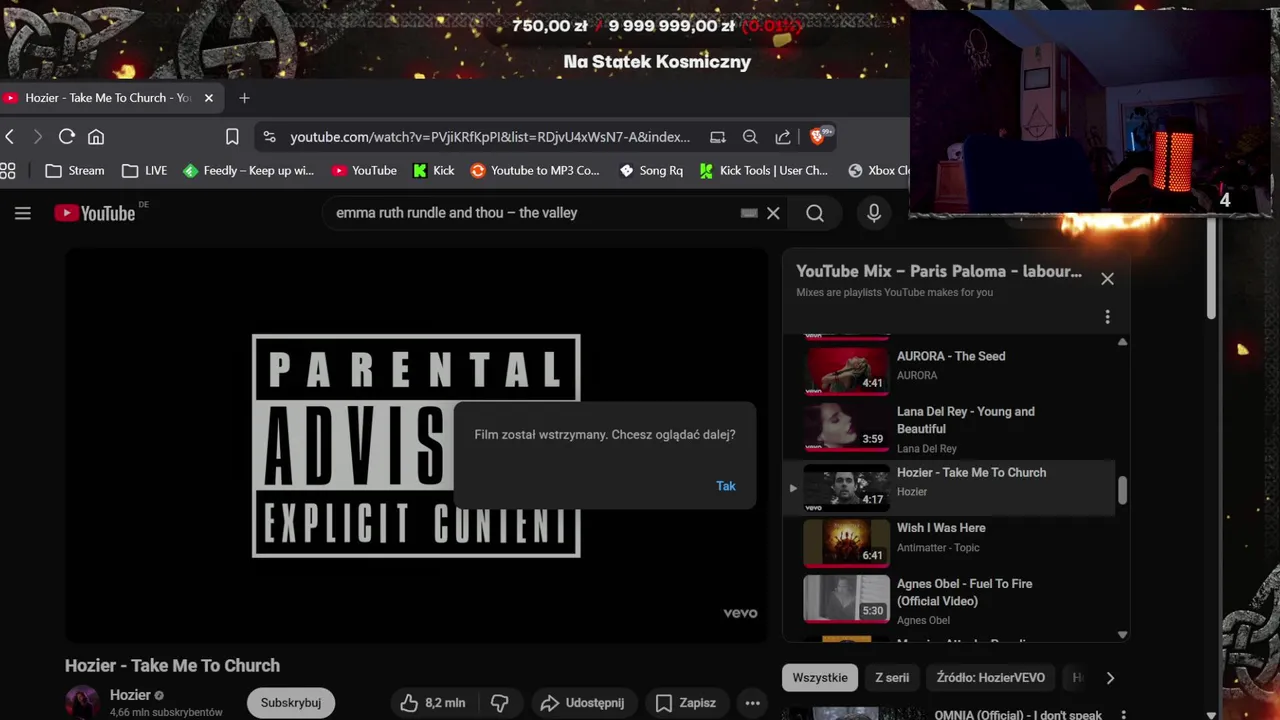Image resolution: width=1280 pixels, height=720 pixels.
Task: Show more filter chips with the right arrow
Action: click(1110, 678)
